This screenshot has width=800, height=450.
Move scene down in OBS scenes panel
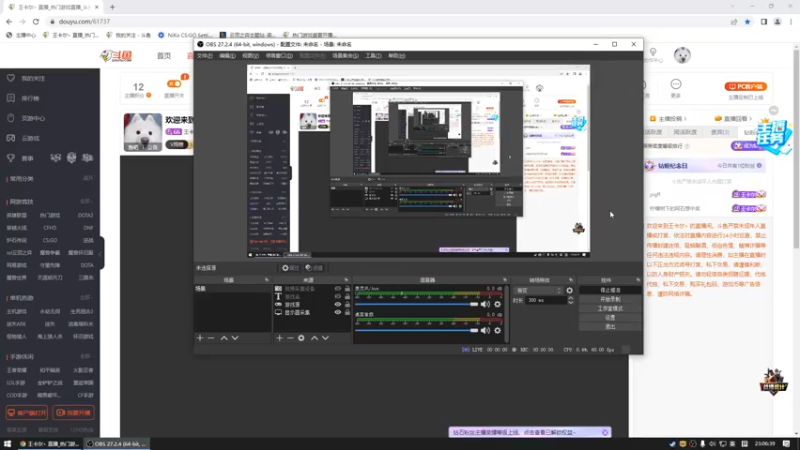point(235,338)
